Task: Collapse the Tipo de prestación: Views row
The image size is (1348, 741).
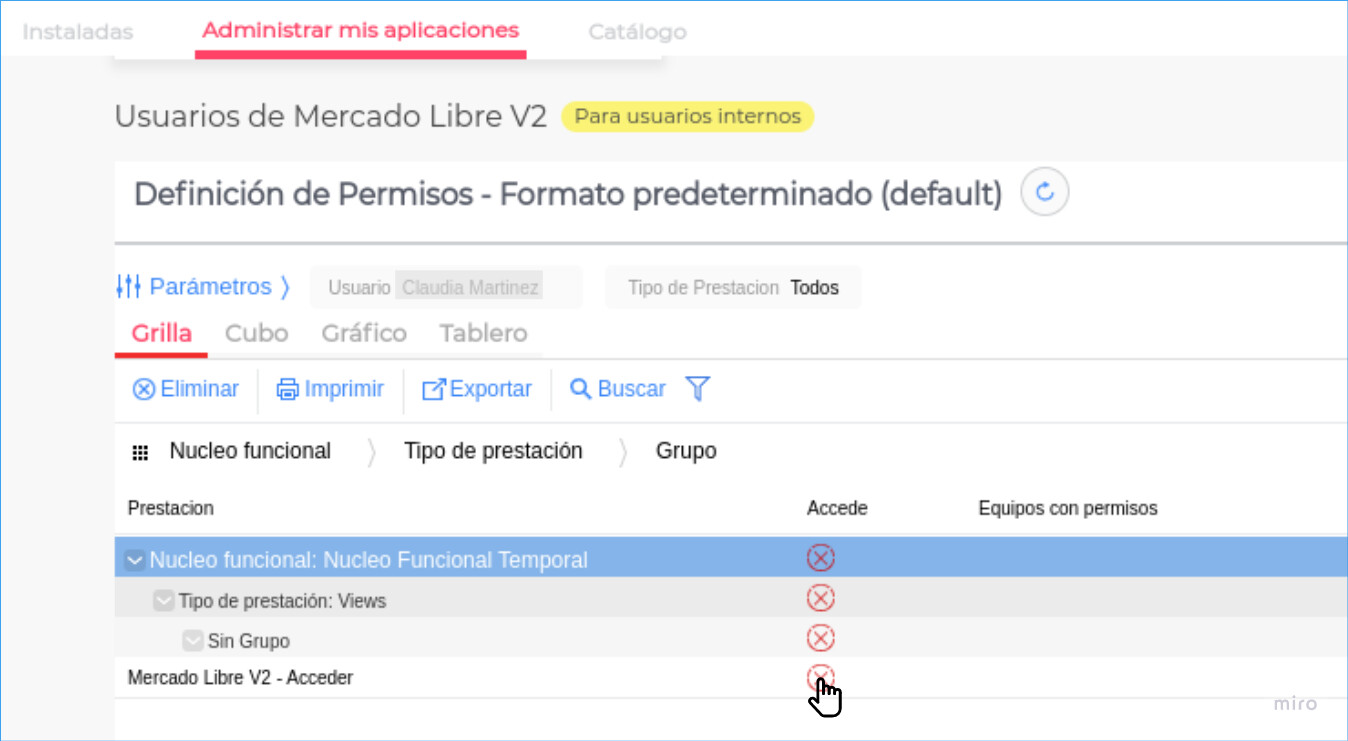Action: click(x=164, y=601)
